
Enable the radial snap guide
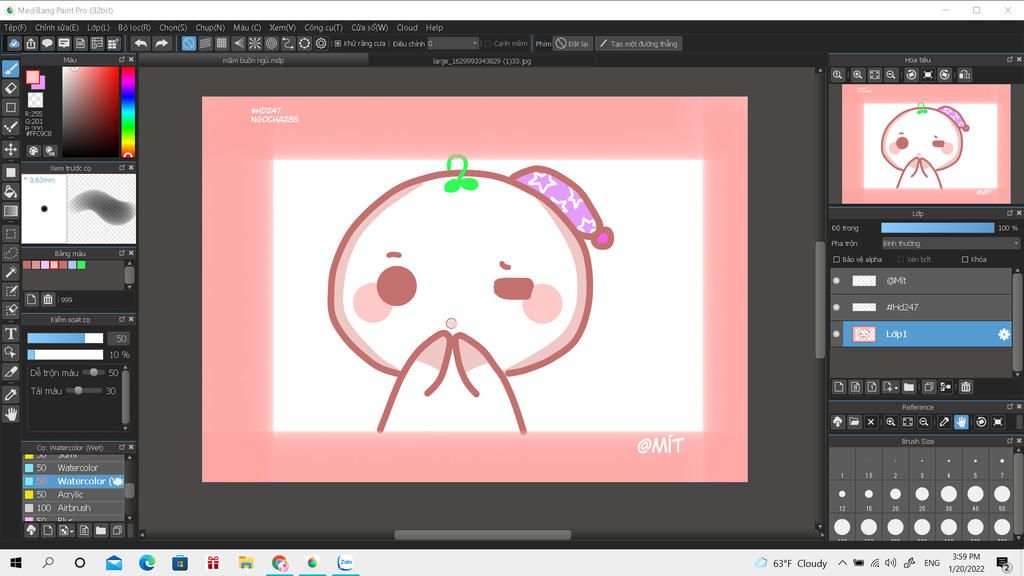point(255,44)
